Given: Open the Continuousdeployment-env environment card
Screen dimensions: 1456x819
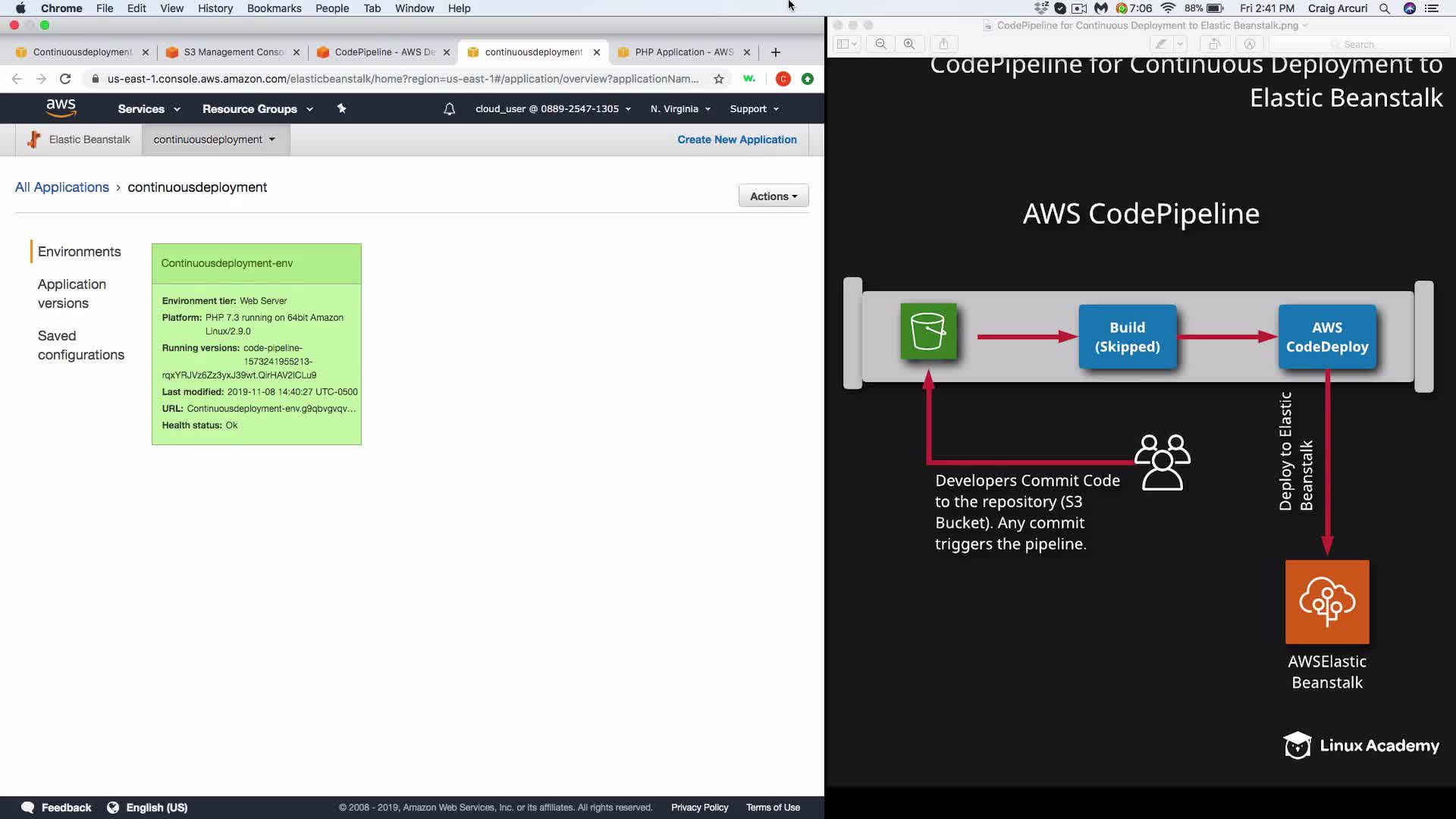Looking at the screenshot, I should pyautogui.click(x=227, y=263).
